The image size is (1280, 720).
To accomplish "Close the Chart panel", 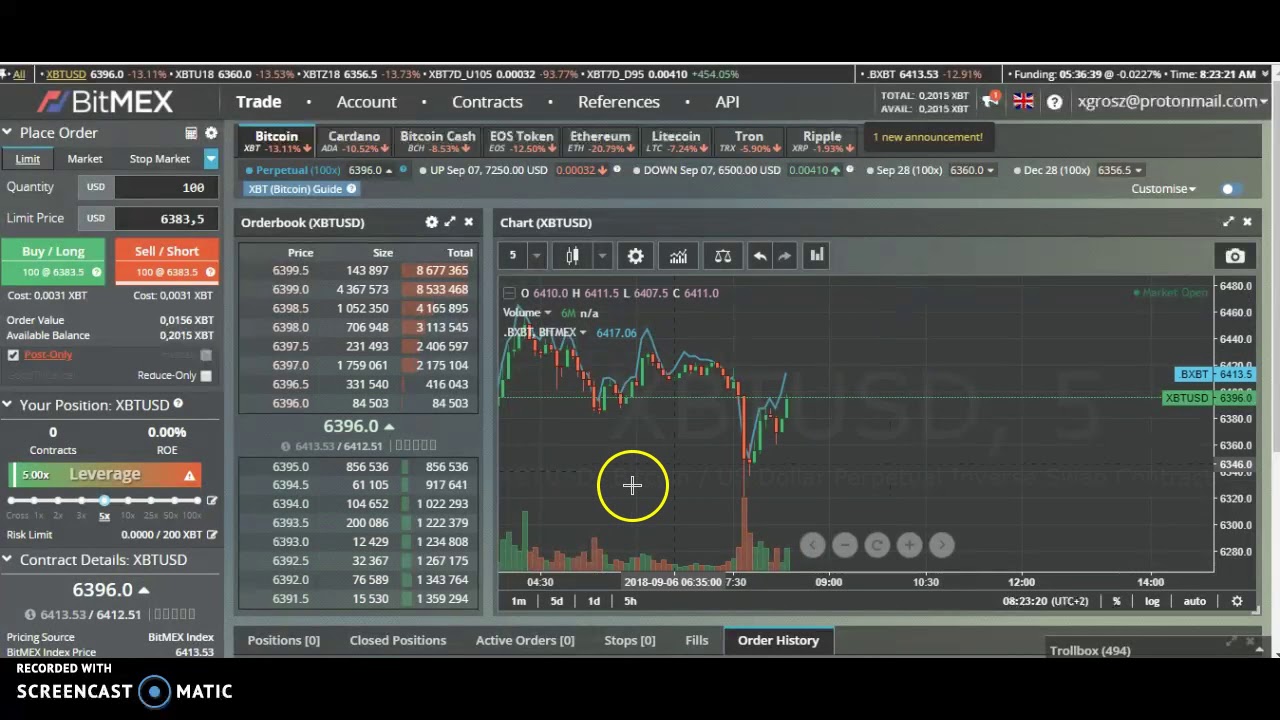I will click(1247, 222).
